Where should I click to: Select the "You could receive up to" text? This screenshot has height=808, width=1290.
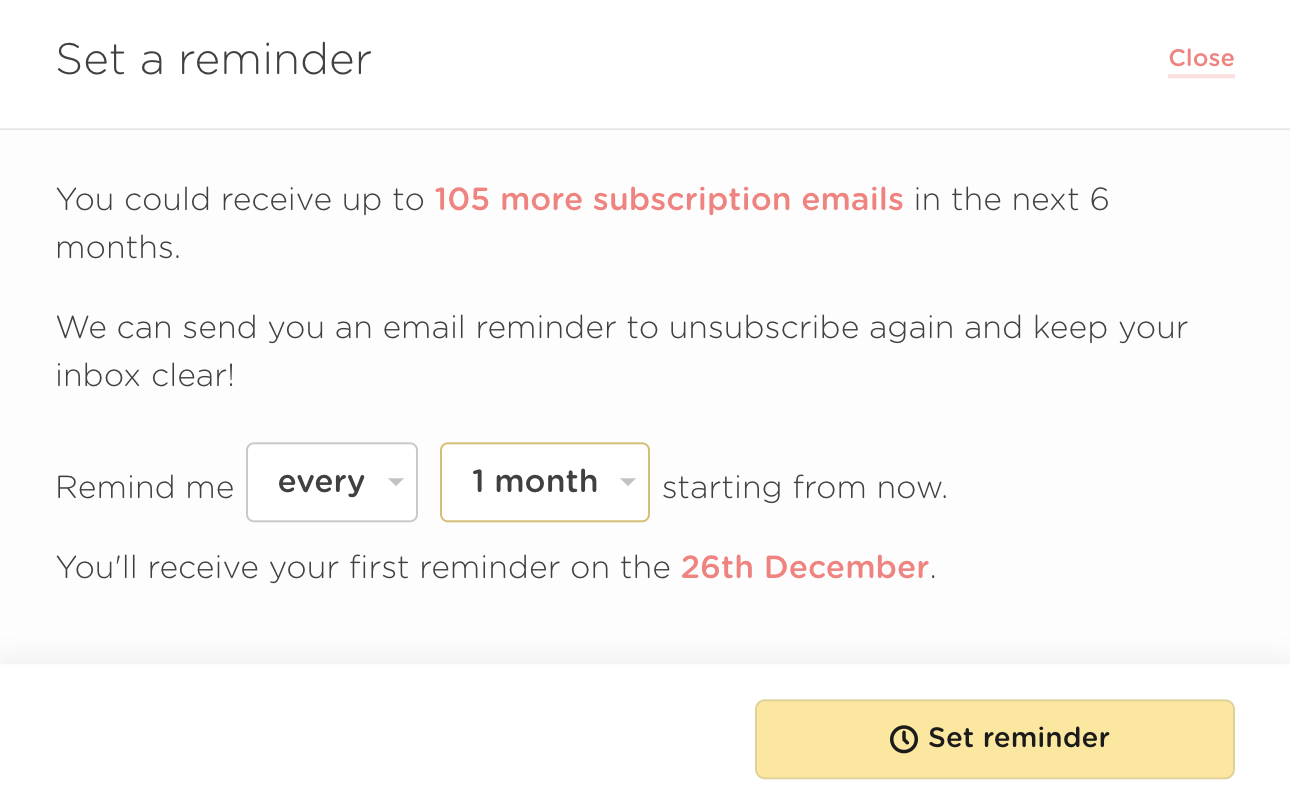point(240,199)
